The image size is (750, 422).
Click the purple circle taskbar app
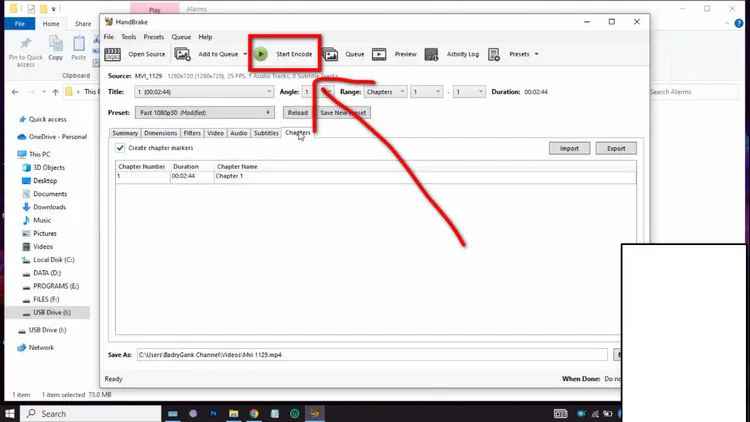click(193, 413)
